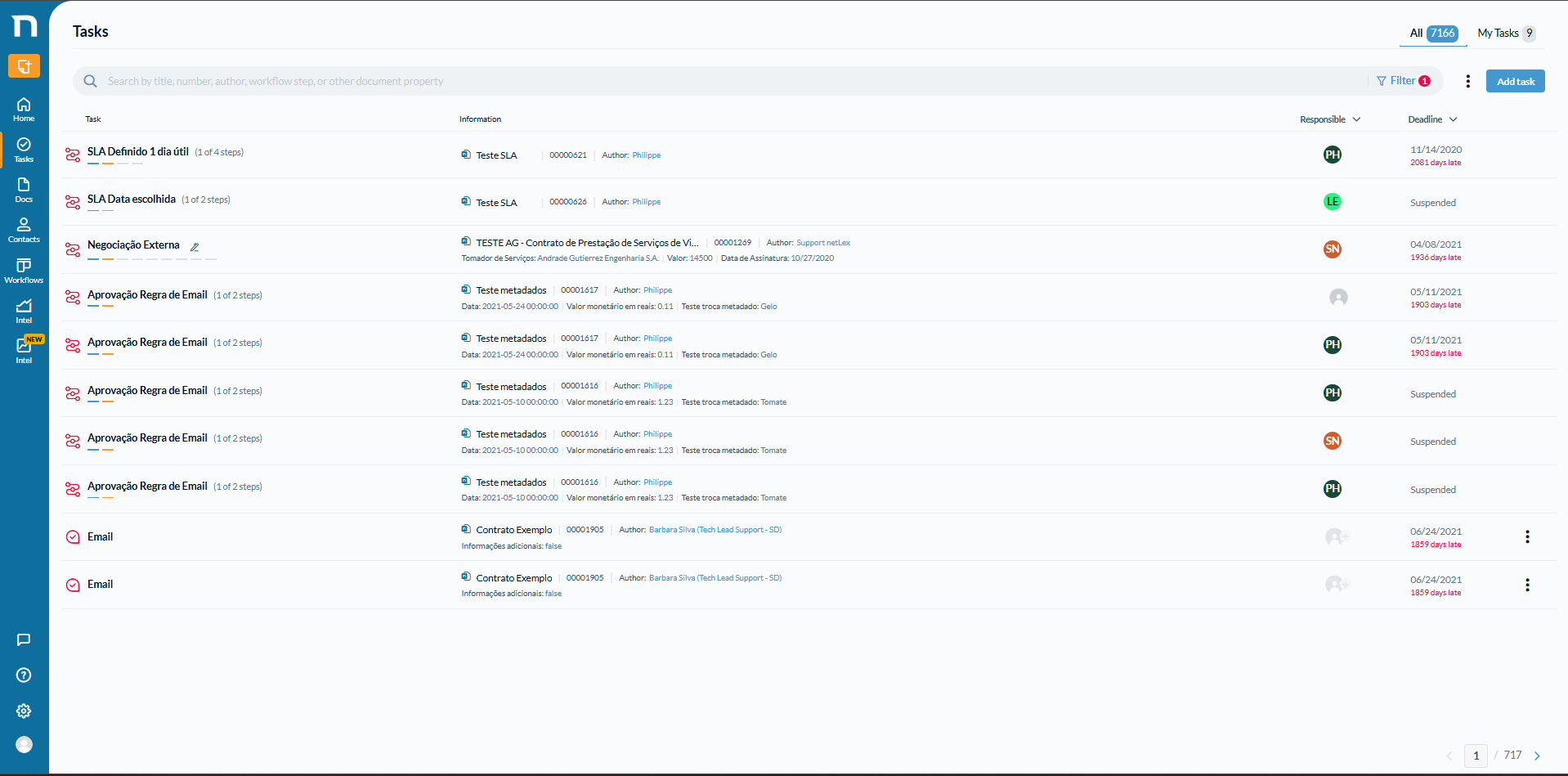
Task: Open the settings gear in the sidebar
Action: [24, 711]
